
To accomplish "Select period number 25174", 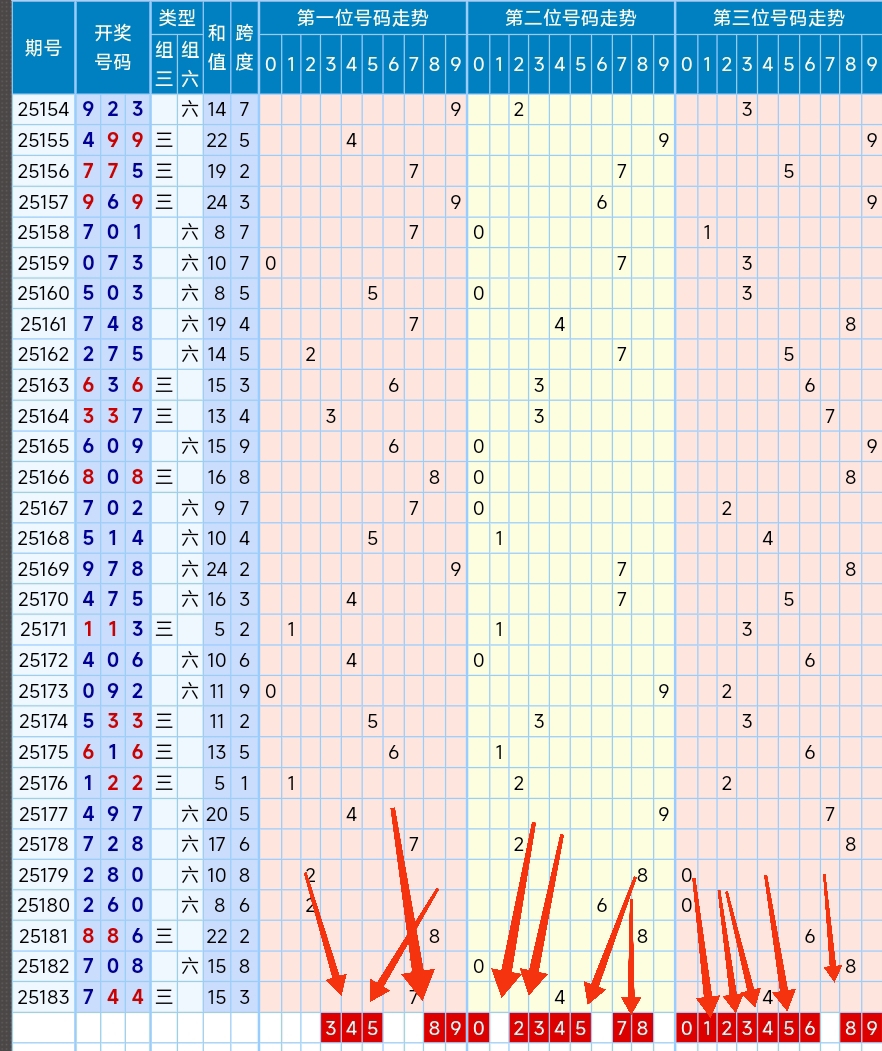I will (x=44, y=721).
